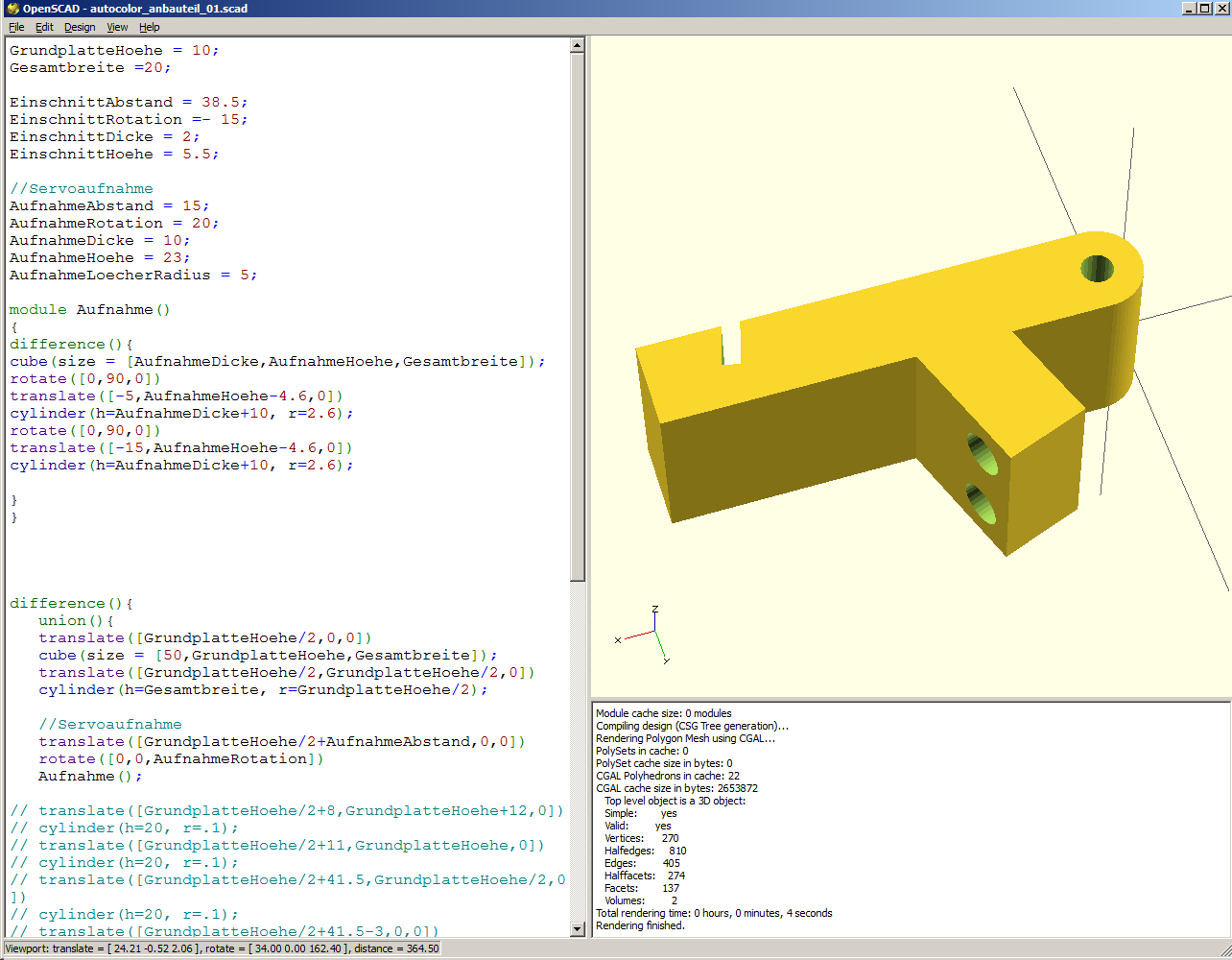
Task: Click the 'Gesamtbreite =20;' line in editor
Action: 90,68
